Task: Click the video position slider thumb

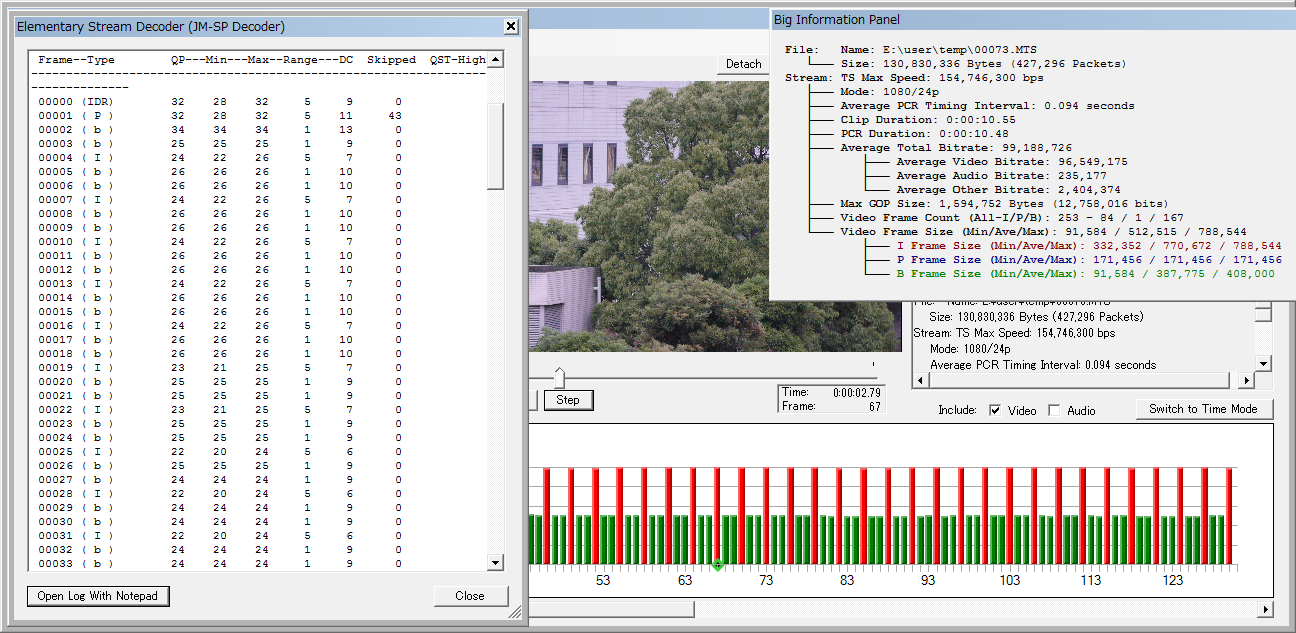Action: 559,377
